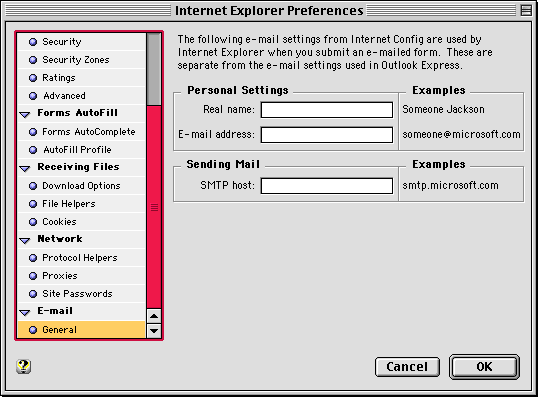Click the Forms AutoFill heading text
This screenshot has height=397, width=538.
78,113
